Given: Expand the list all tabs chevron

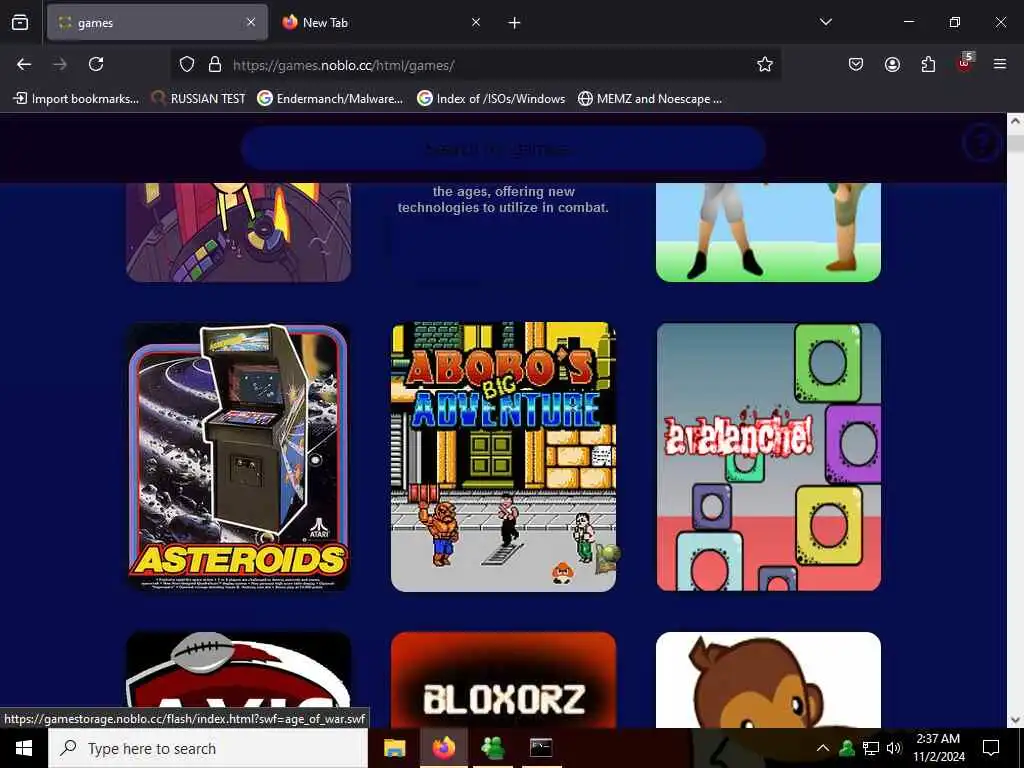Looking at the screenshot, I should [x=826, y=22].
